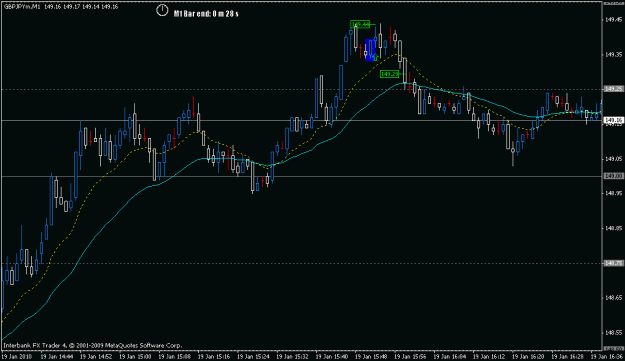Click the green 149.44 price label

click(360, 25)
